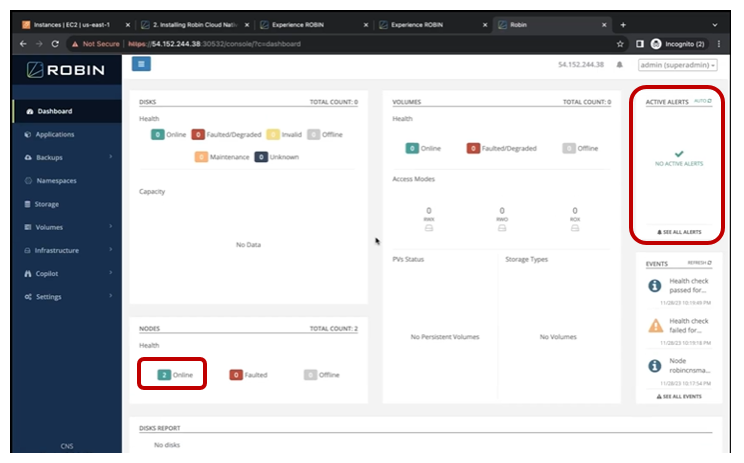Viewport: 744px width, 463px height.
Task: Click the ROBIN logo
Action: click(x=65, y=70)
